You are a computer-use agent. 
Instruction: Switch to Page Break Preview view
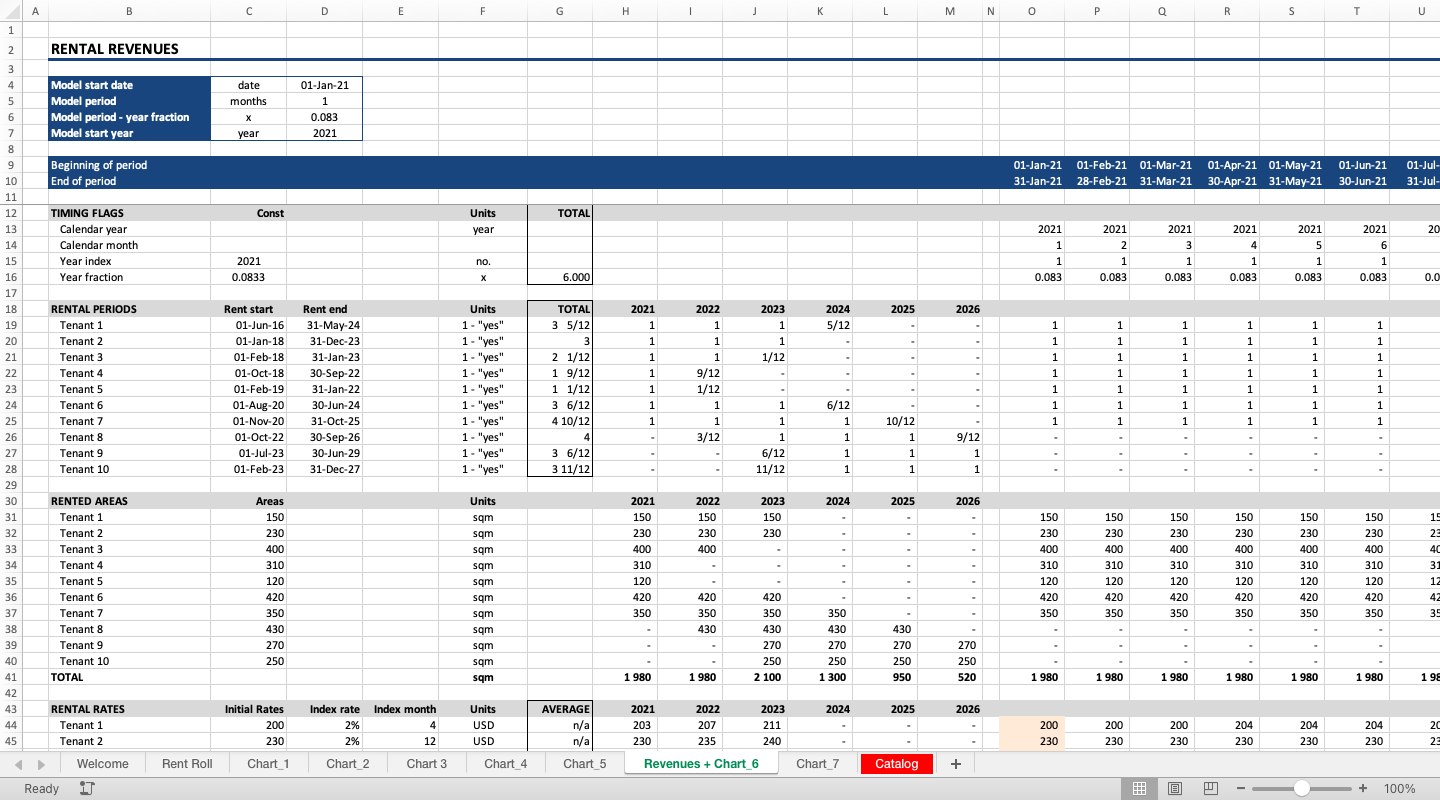coord(1210,788)
